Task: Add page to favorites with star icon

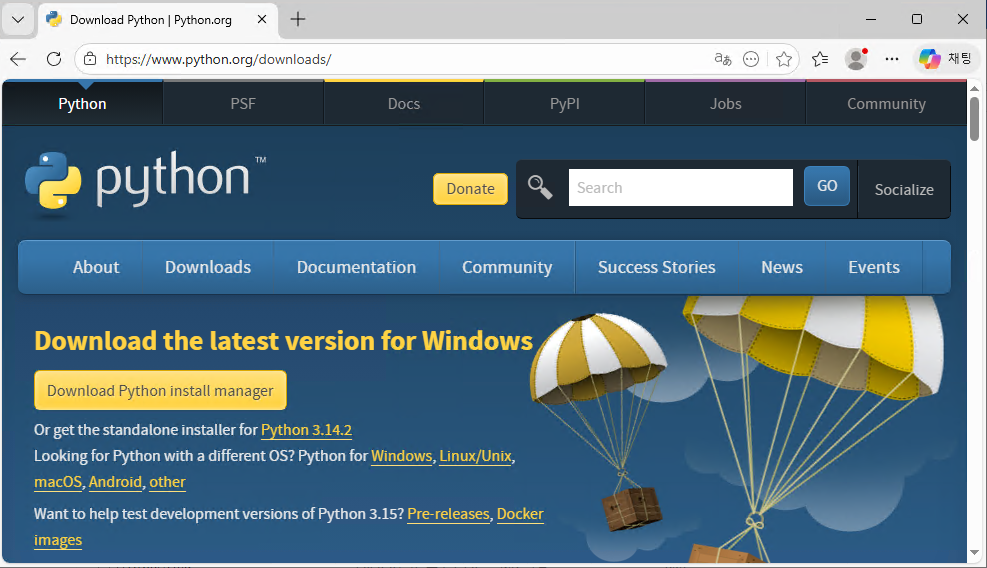Action: pyautogui.click(x=784, y=59)
